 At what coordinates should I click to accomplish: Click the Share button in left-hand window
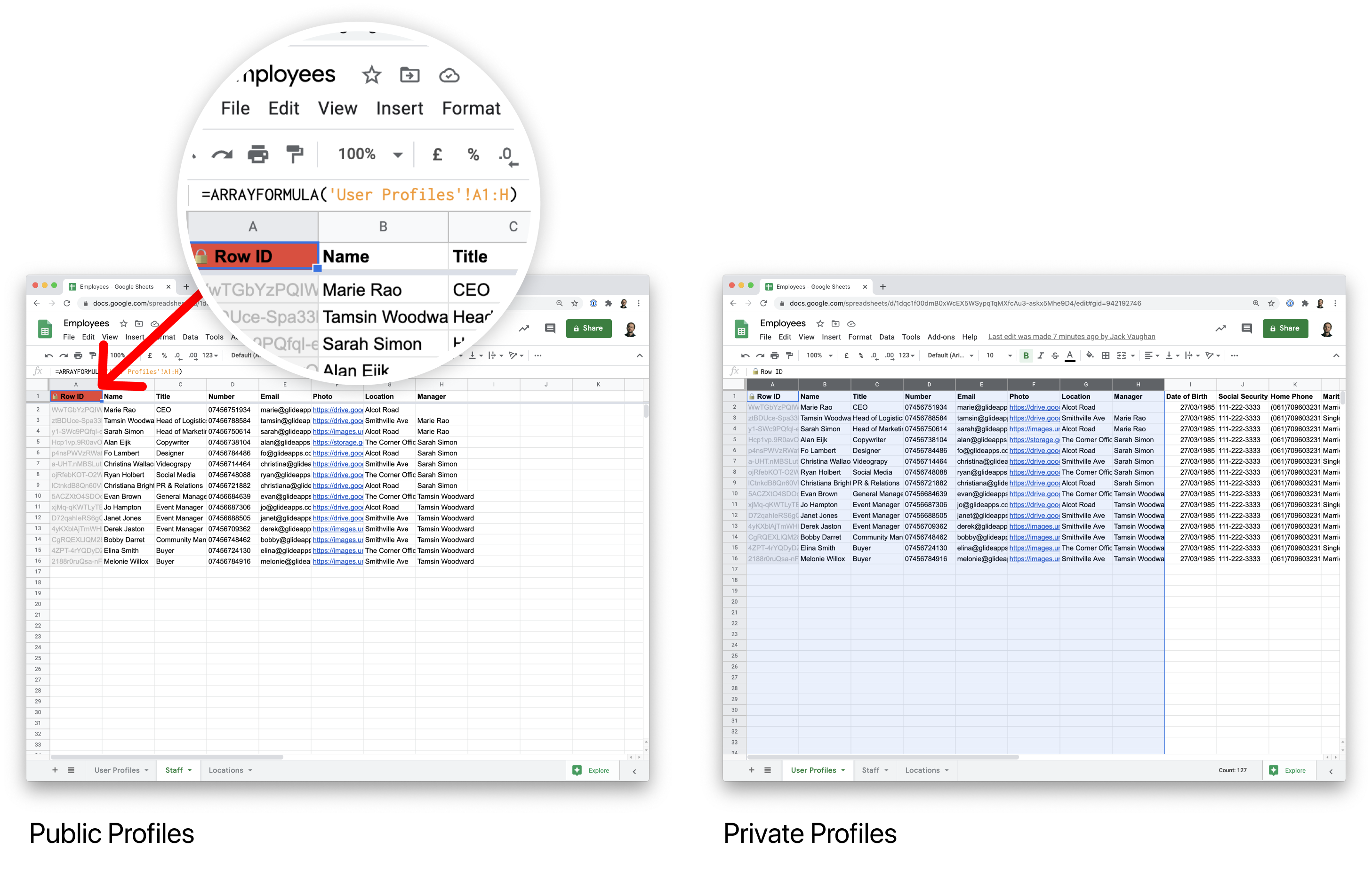(x=588, y=328)
